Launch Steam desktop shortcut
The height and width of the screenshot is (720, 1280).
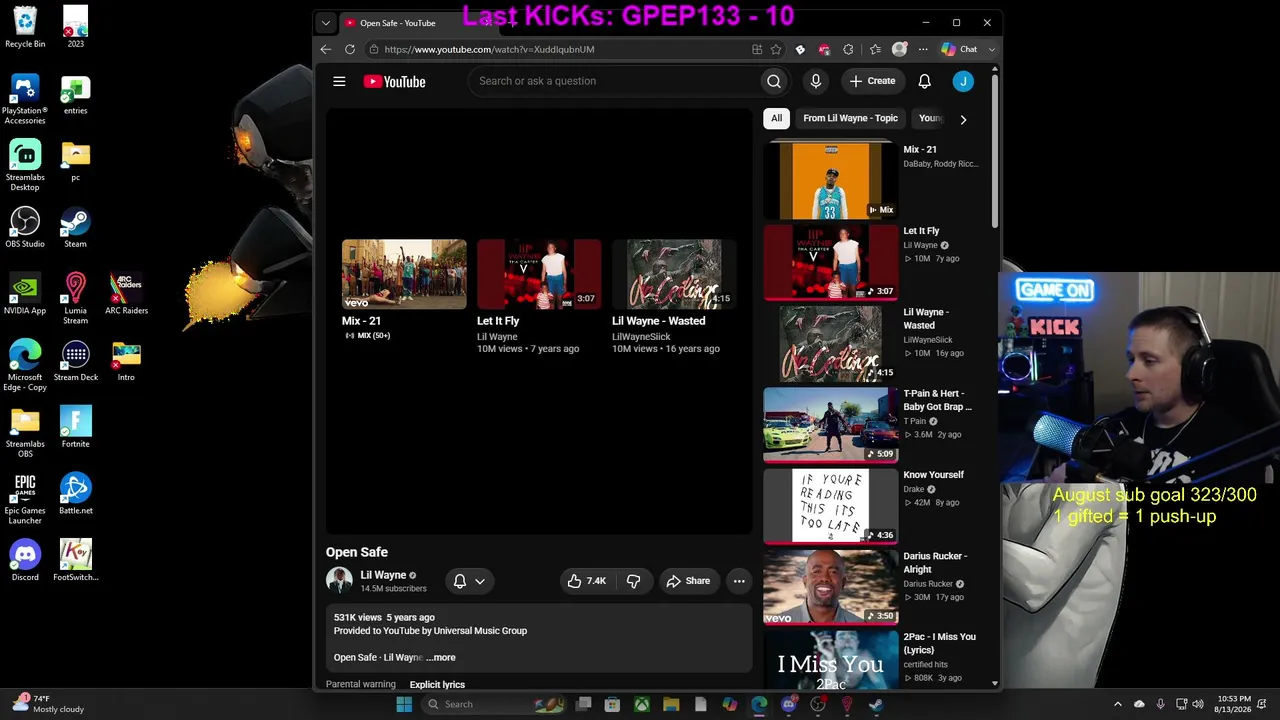[75, 227]
